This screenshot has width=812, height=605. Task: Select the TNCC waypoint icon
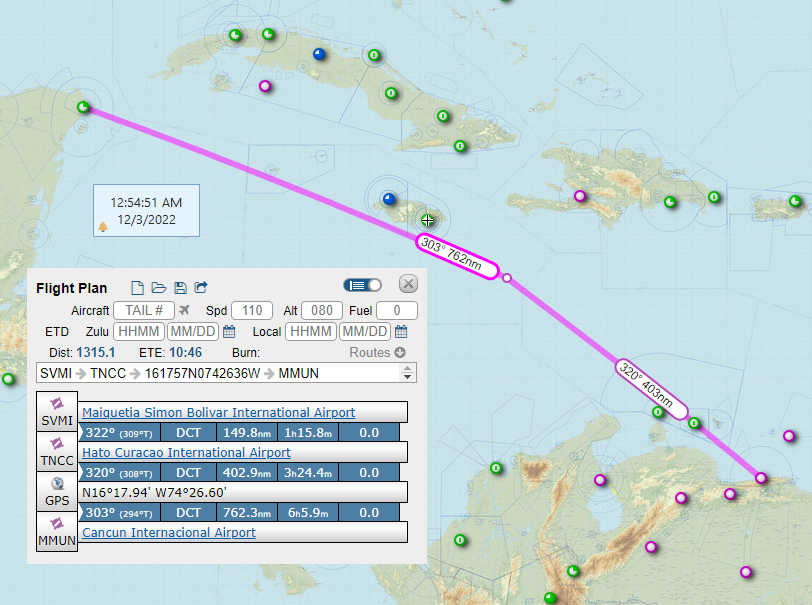pos(57,451)
